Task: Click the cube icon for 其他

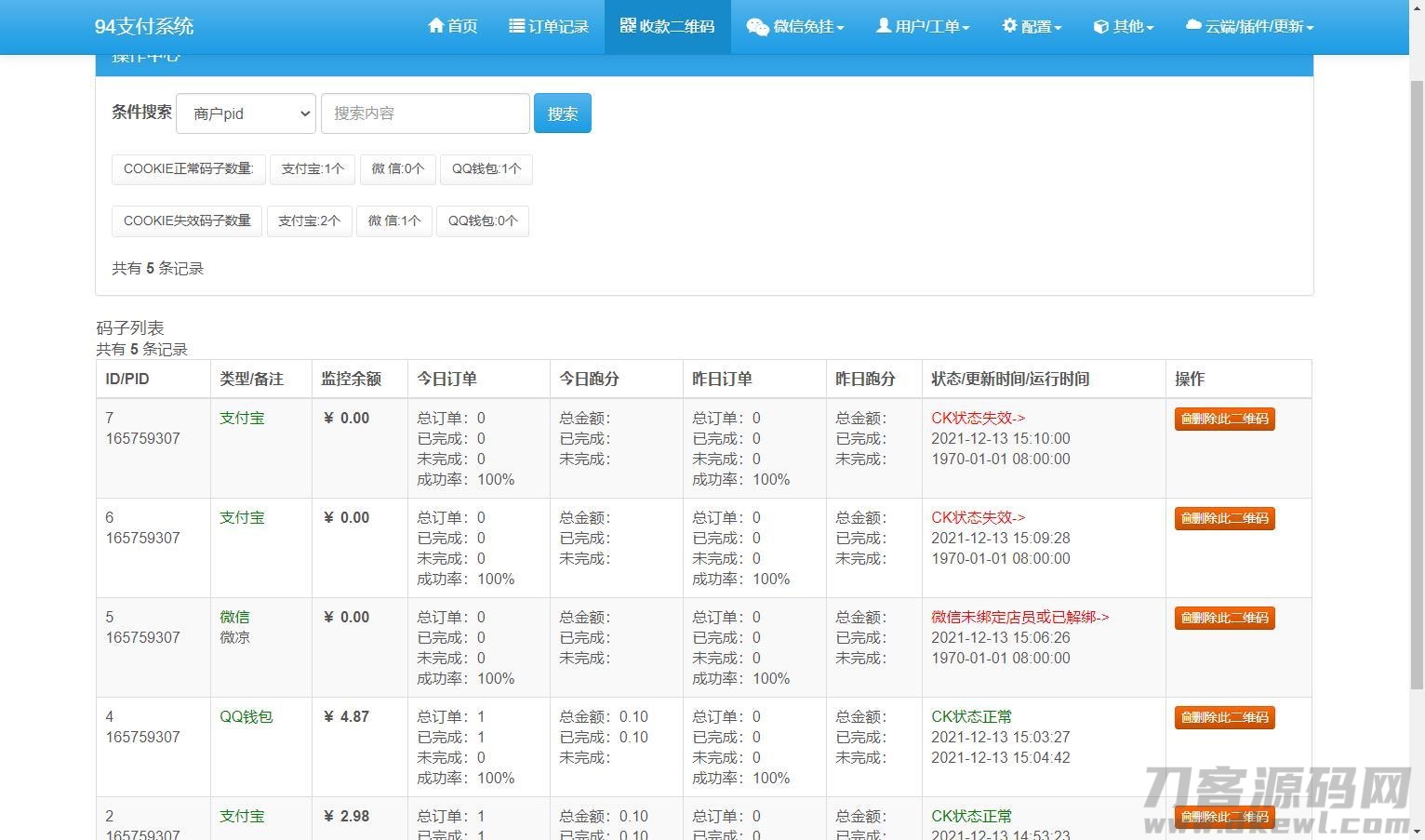Action: coord(1100,27)
